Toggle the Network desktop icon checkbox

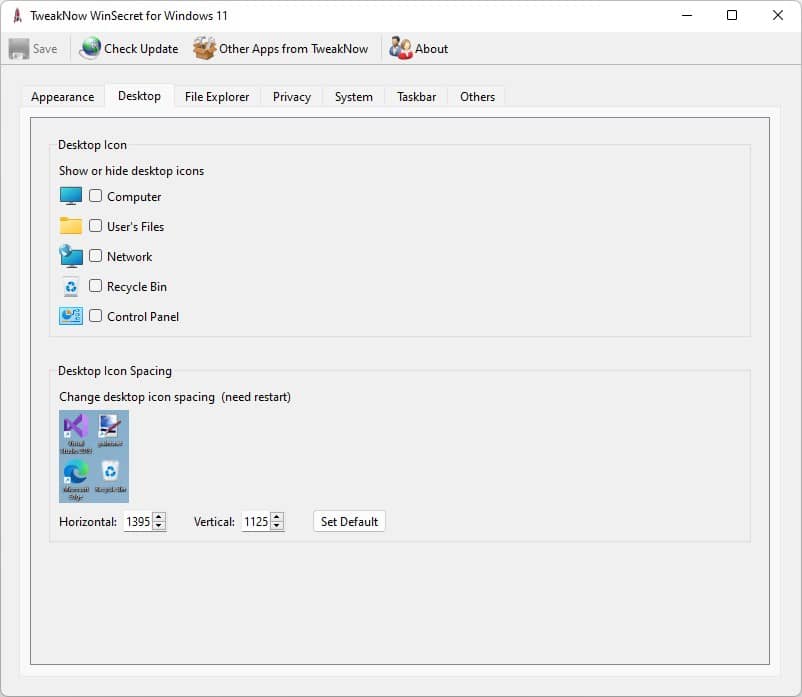[x=95, y=256]
